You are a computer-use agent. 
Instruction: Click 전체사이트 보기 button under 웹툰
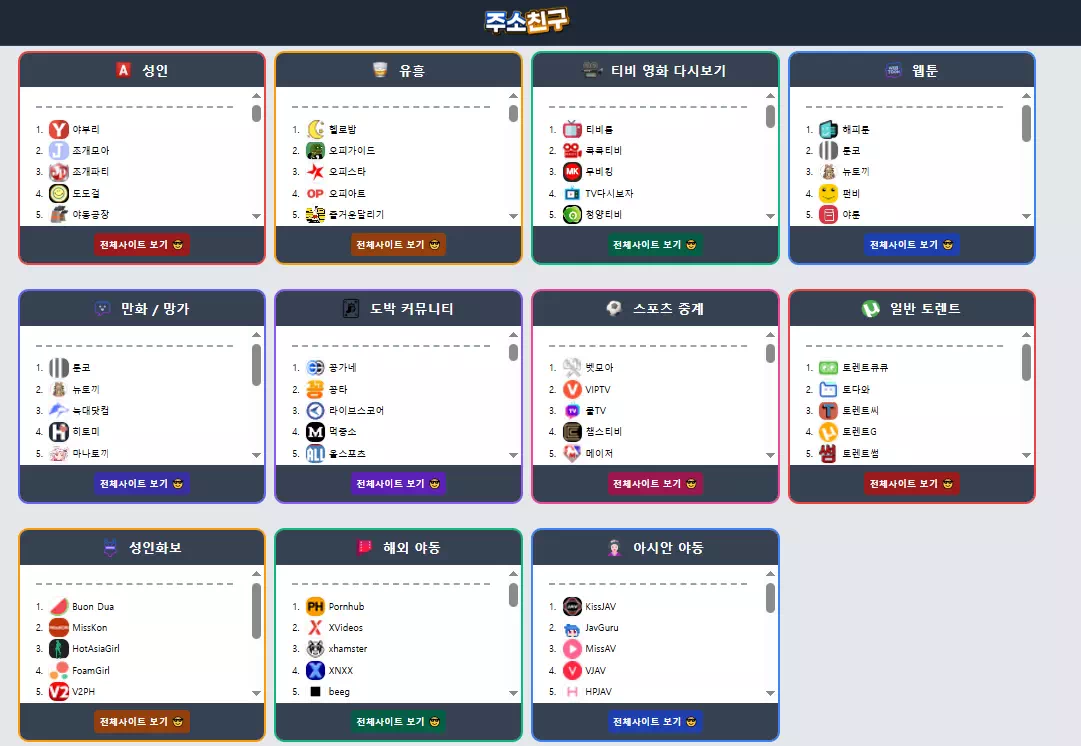[911, 245]
